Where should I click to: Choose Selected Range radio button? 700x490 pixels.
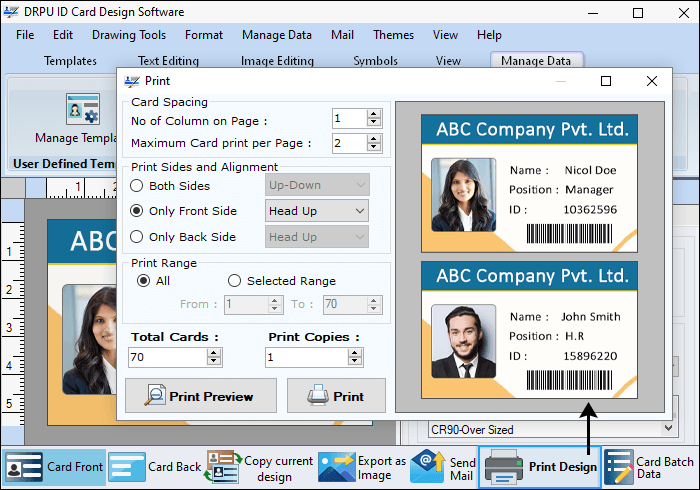point(234,281)
